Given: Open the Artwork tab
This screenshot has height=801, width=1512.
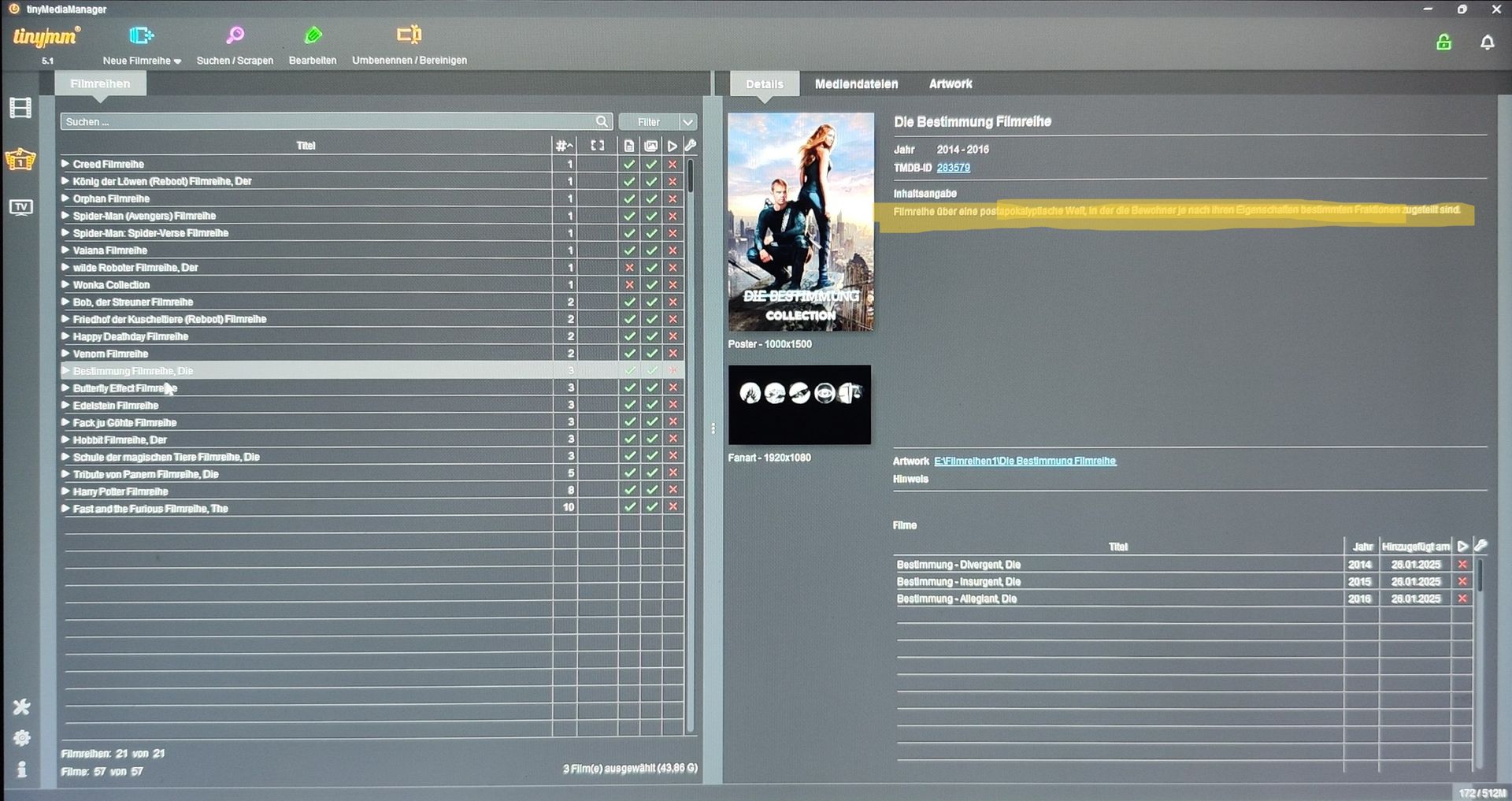Looking at the screenshot, I should coord(951,83).
